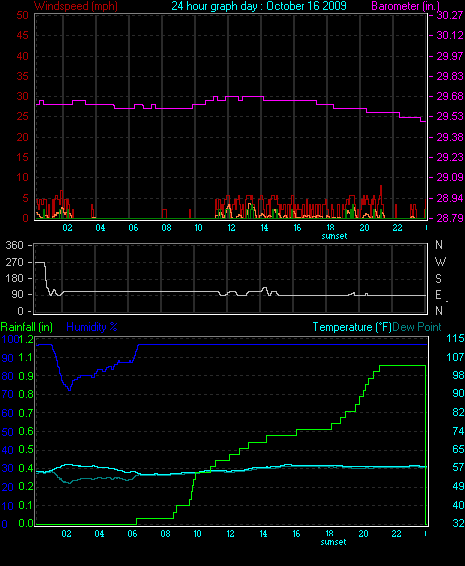Click the 22 hour label under the rainfall graph
Image resolution: width=465 pixels, height=566 pixels.
point(396,534)
